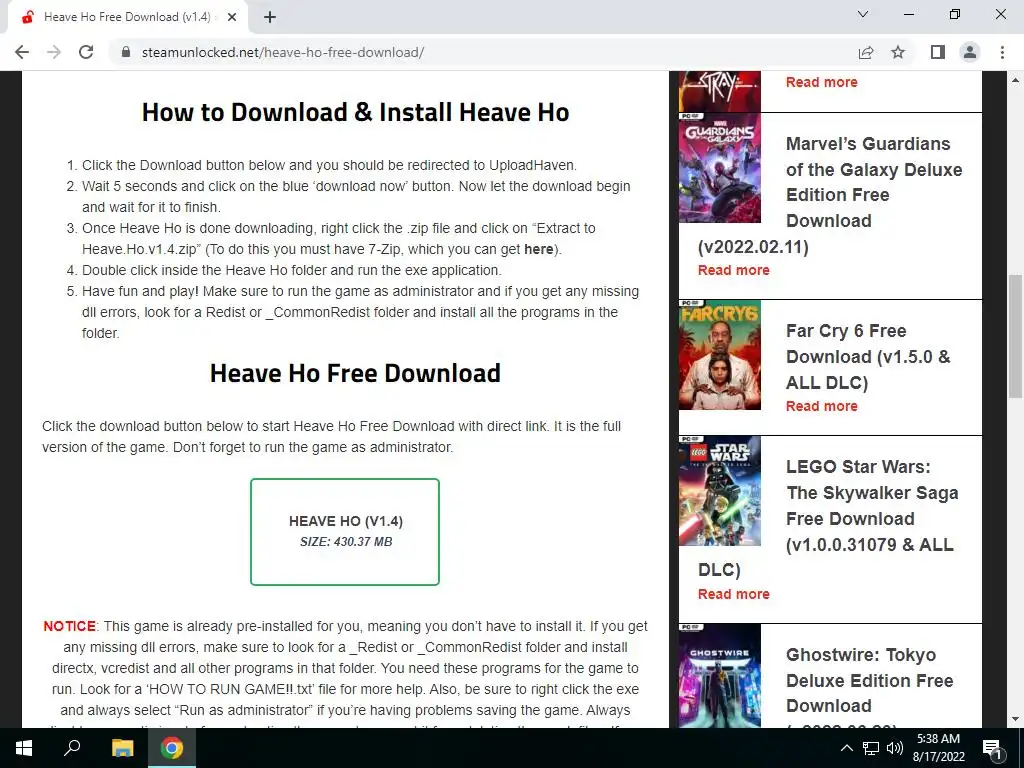Click the LEGO Star Wars cover image
Viewport: 1024px width, 768px height.
[720, 491]
